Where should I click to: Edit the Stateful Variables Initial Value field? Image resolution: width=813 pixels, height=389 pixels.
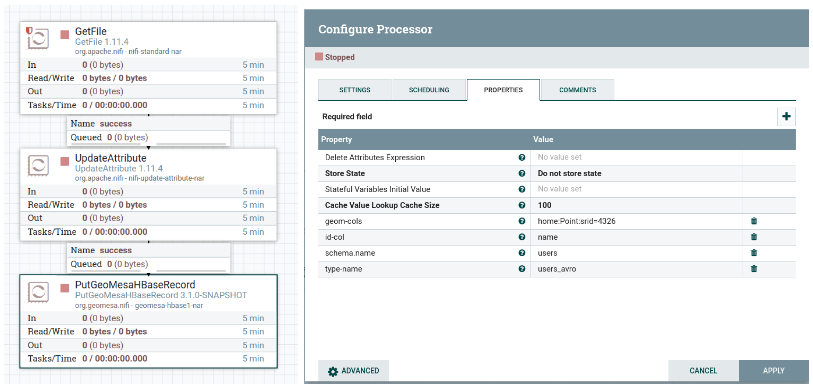point(637,189)
